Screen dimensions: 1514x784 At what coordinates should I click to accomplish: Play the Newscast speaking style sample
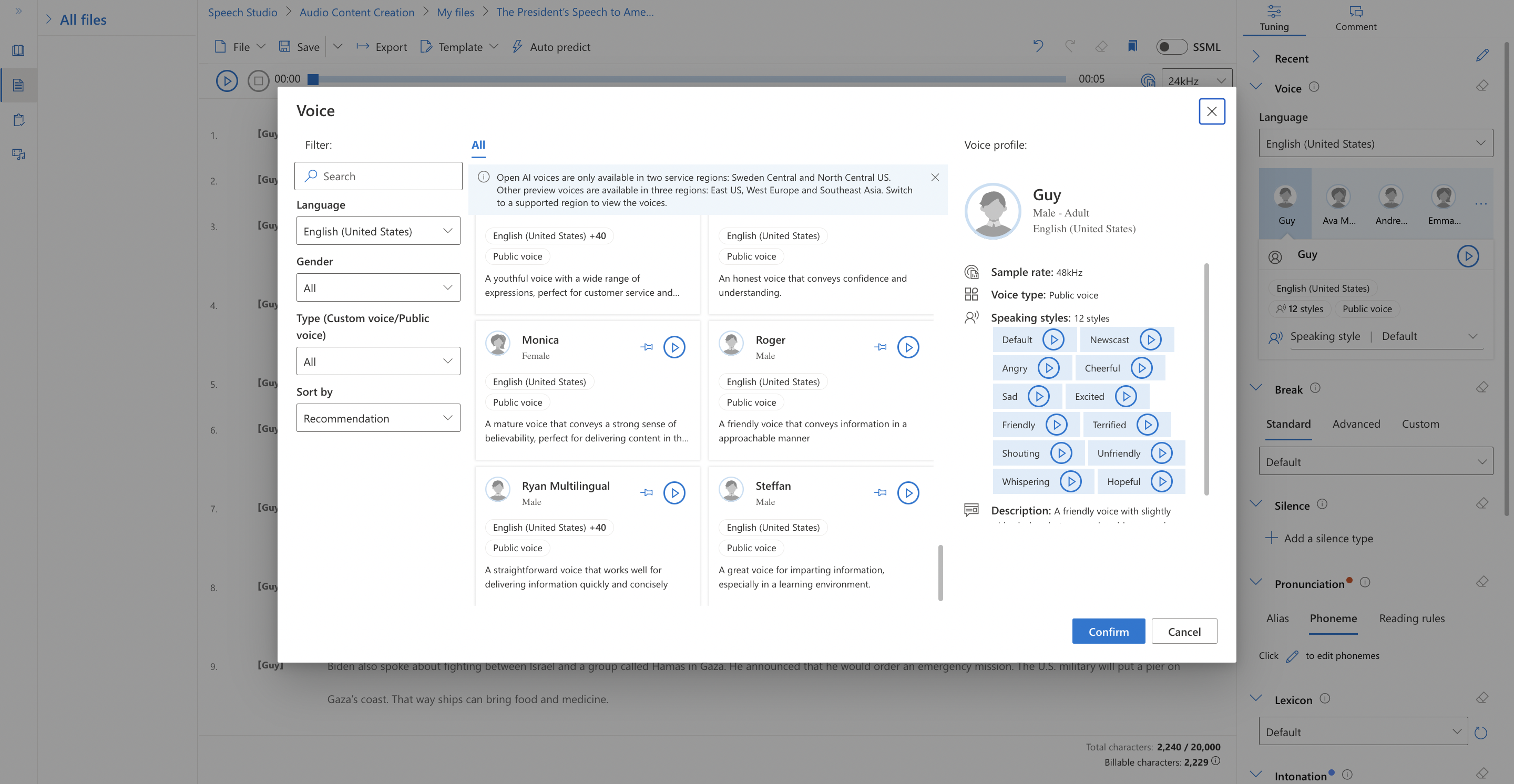[1151, 339]
